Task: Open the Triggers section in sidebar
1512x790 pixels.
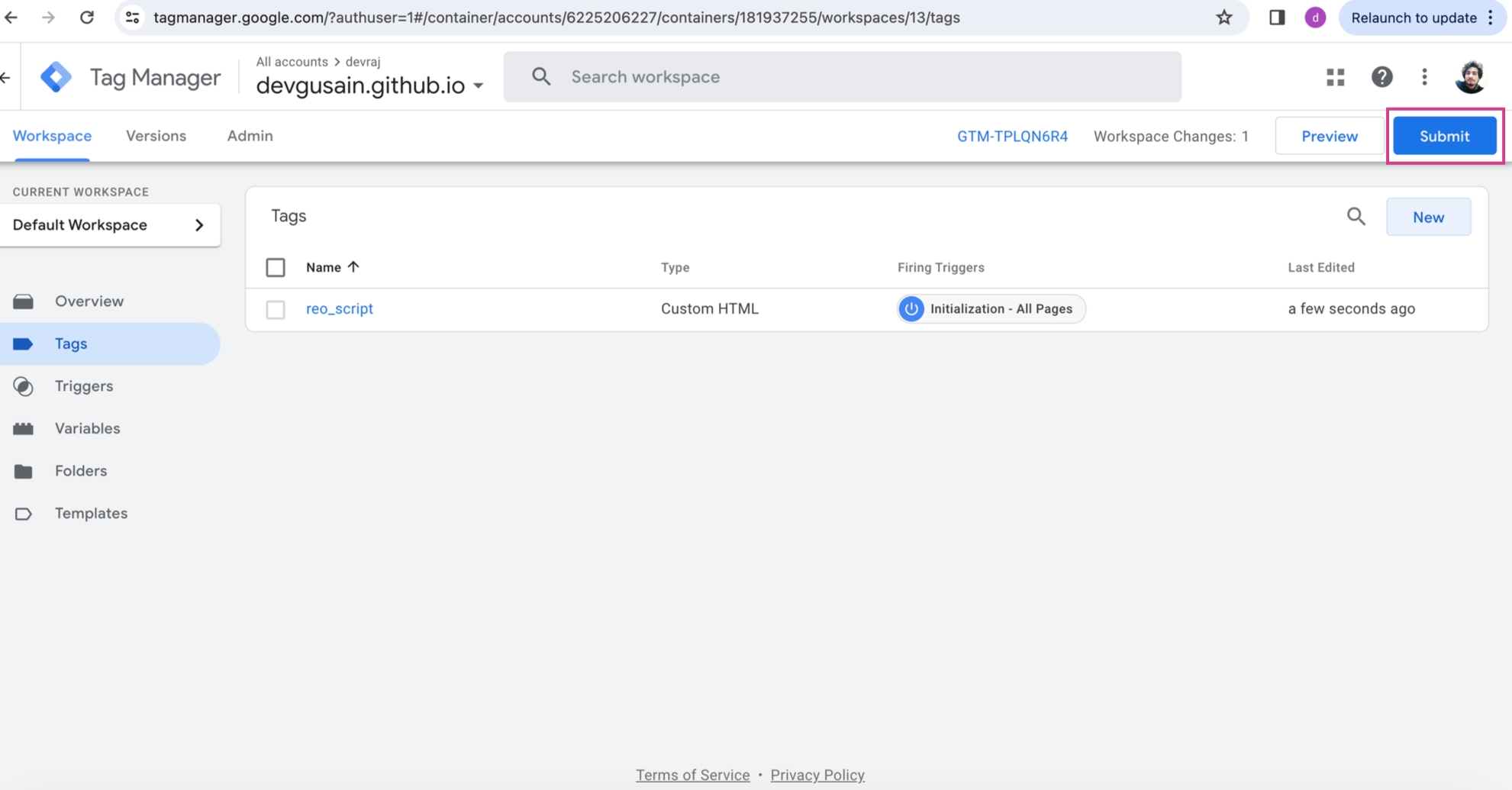Action: [x=84, y=386]
